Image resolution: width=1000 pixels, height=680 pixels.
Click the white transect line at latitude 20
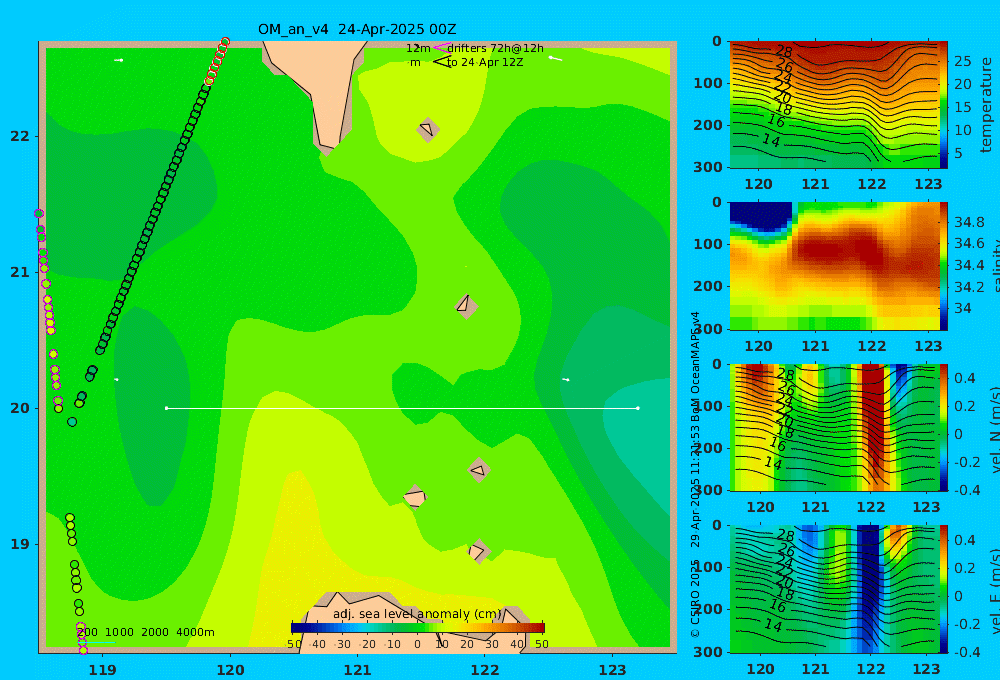click(x=402, y=408)
